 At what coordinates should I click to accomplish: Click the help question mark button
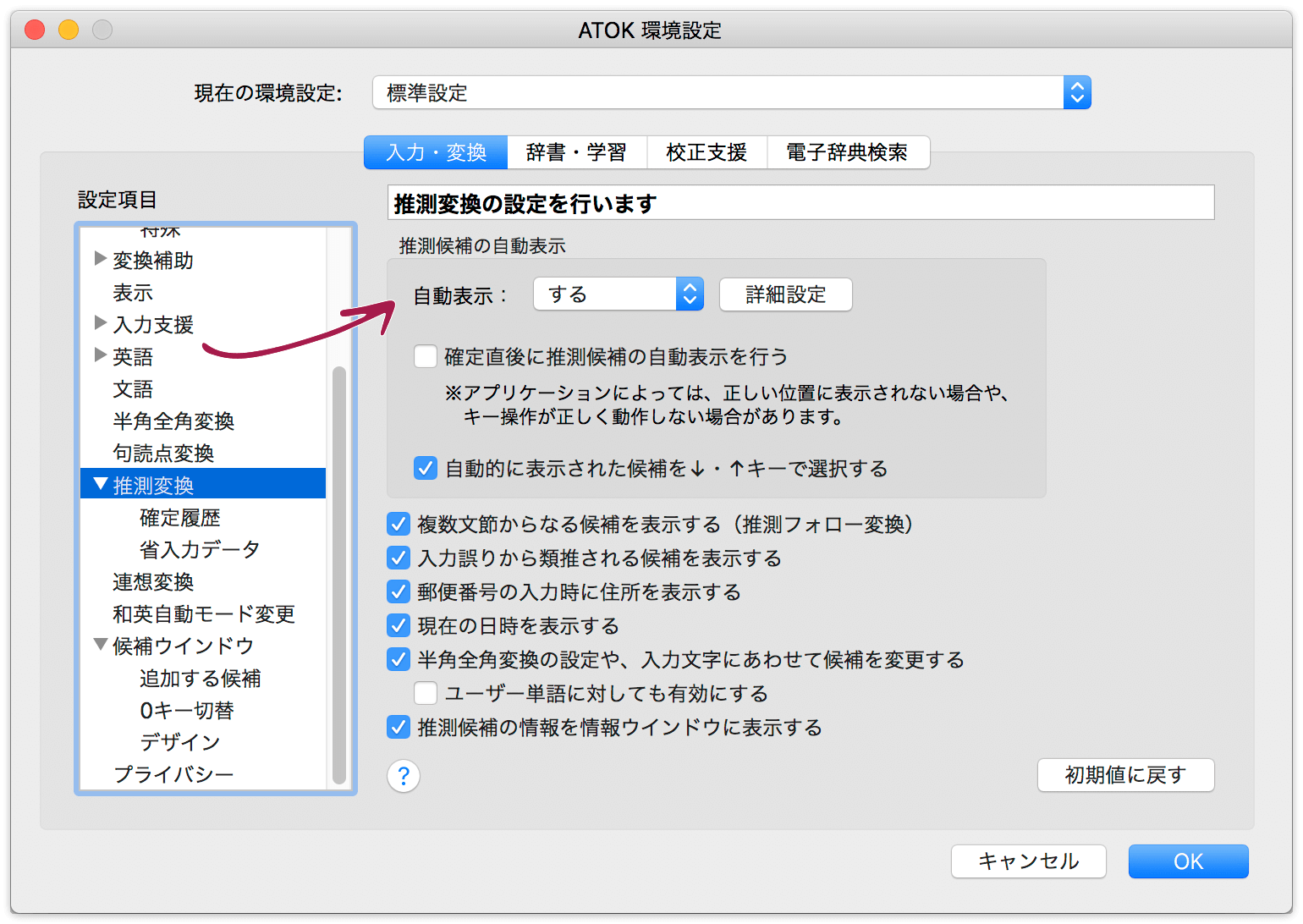[x=404, y=775]
